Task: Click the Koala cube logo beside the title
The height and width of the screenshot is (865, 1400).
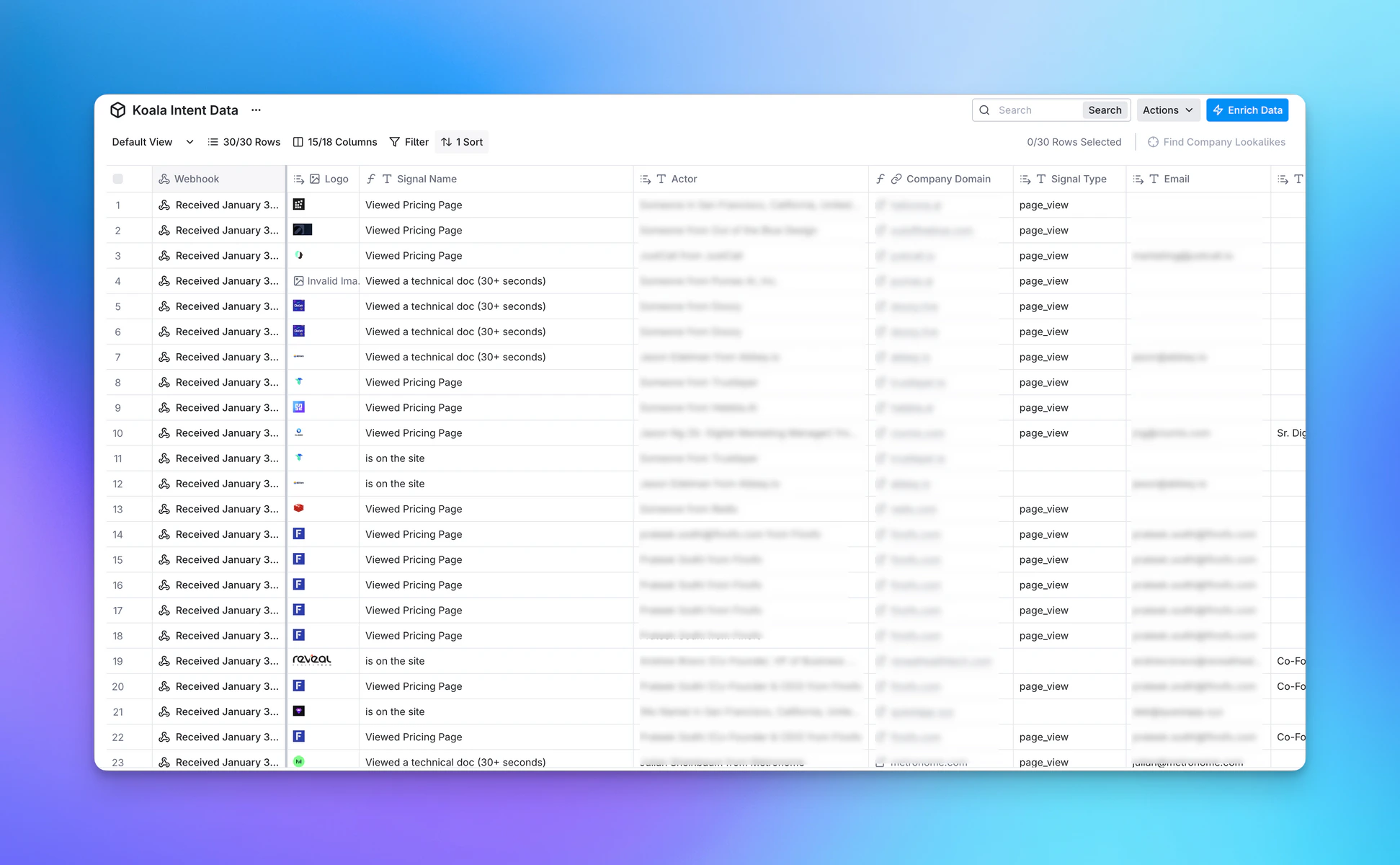Action: [117, 110]
